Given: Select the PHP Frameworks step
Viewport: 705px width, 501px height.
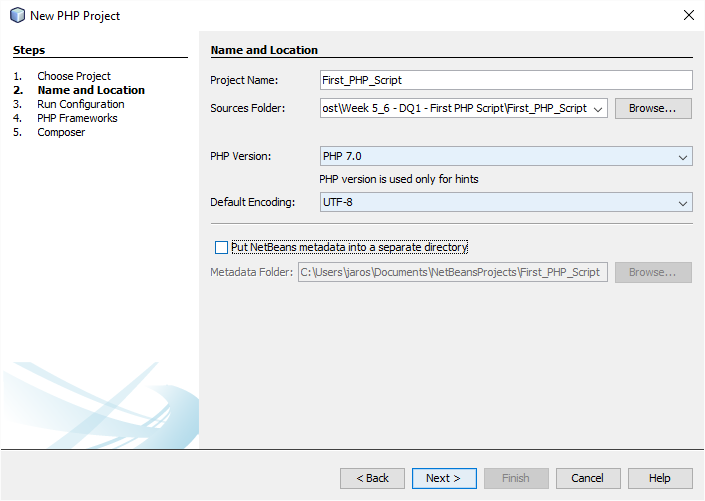Looking at the screenshot, I should 77,118.
